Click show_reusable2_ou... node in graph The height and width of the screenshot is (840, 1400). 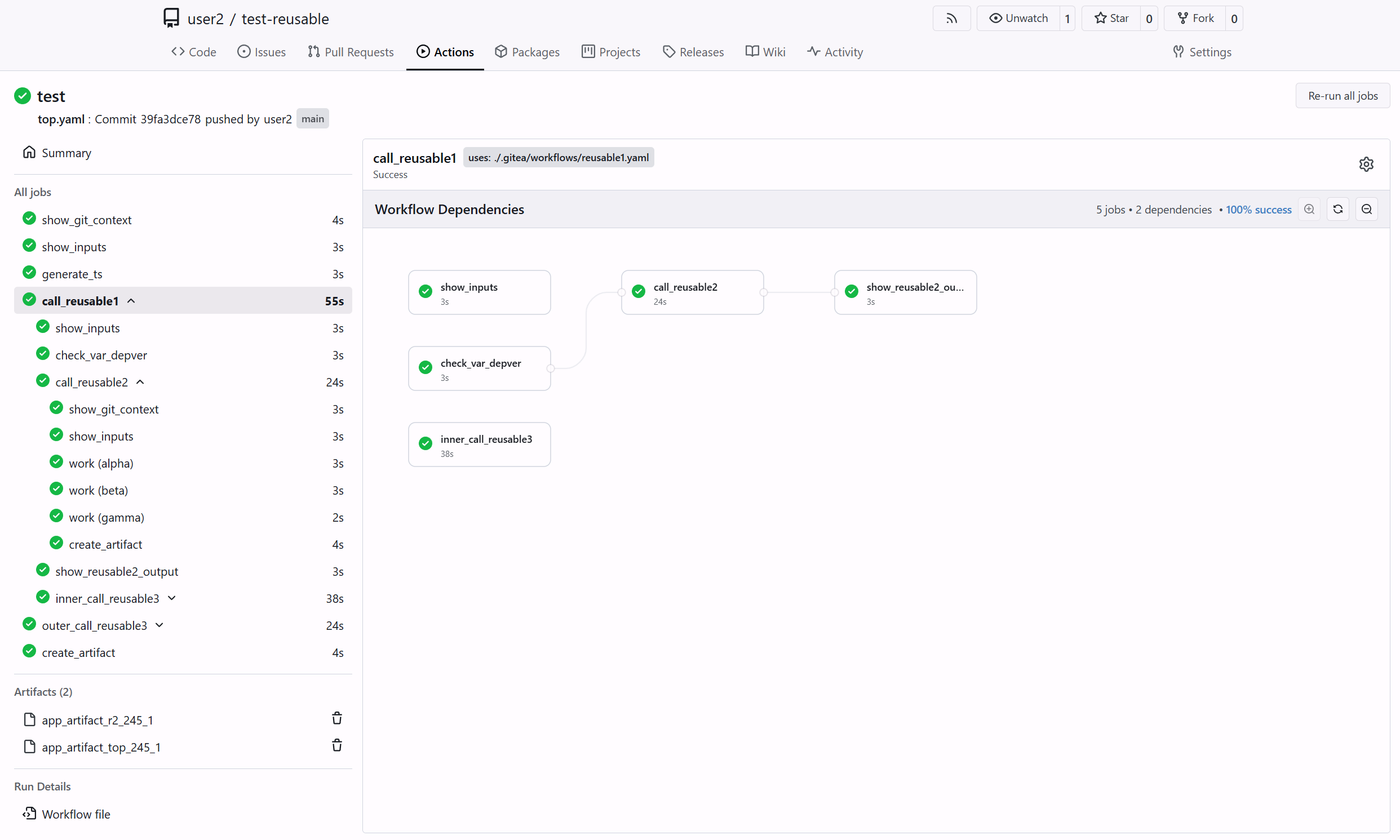coord(905,292)
